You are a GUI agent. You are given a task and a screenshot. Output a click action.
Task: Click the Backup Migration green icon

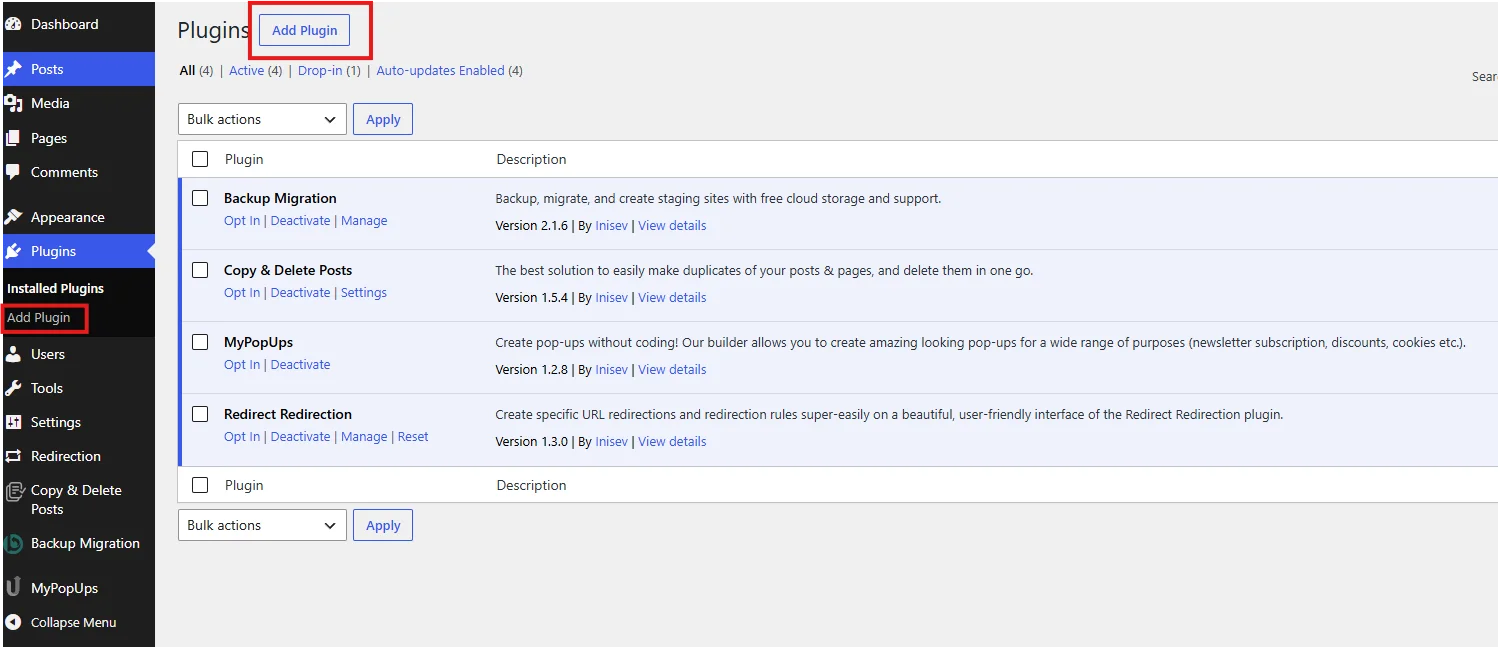pos(13,544)
